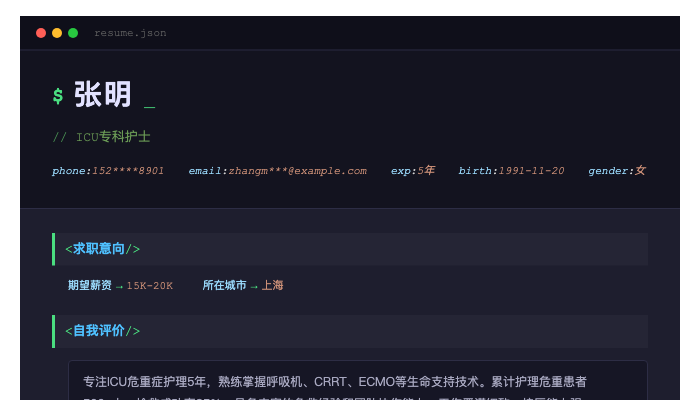Click the 所在城市 label
Viewport: 700px width, 400px height.
tap(225, 285)
